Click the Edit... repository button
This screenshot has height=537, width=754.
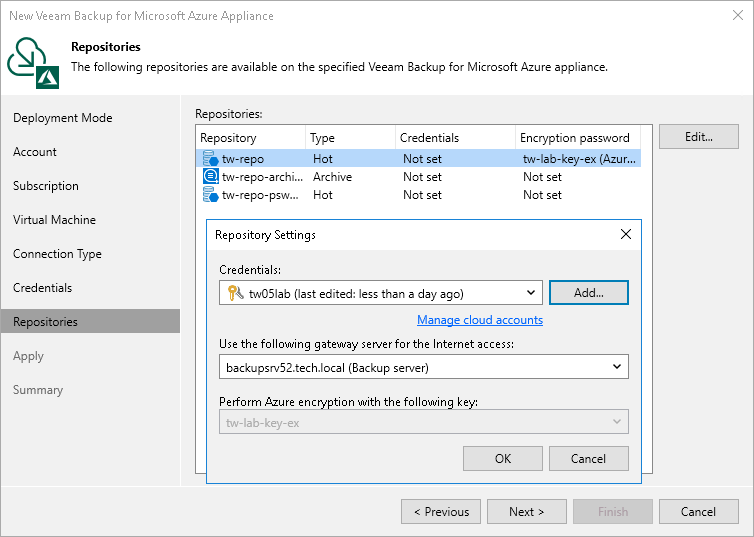(x=699, y=138)
